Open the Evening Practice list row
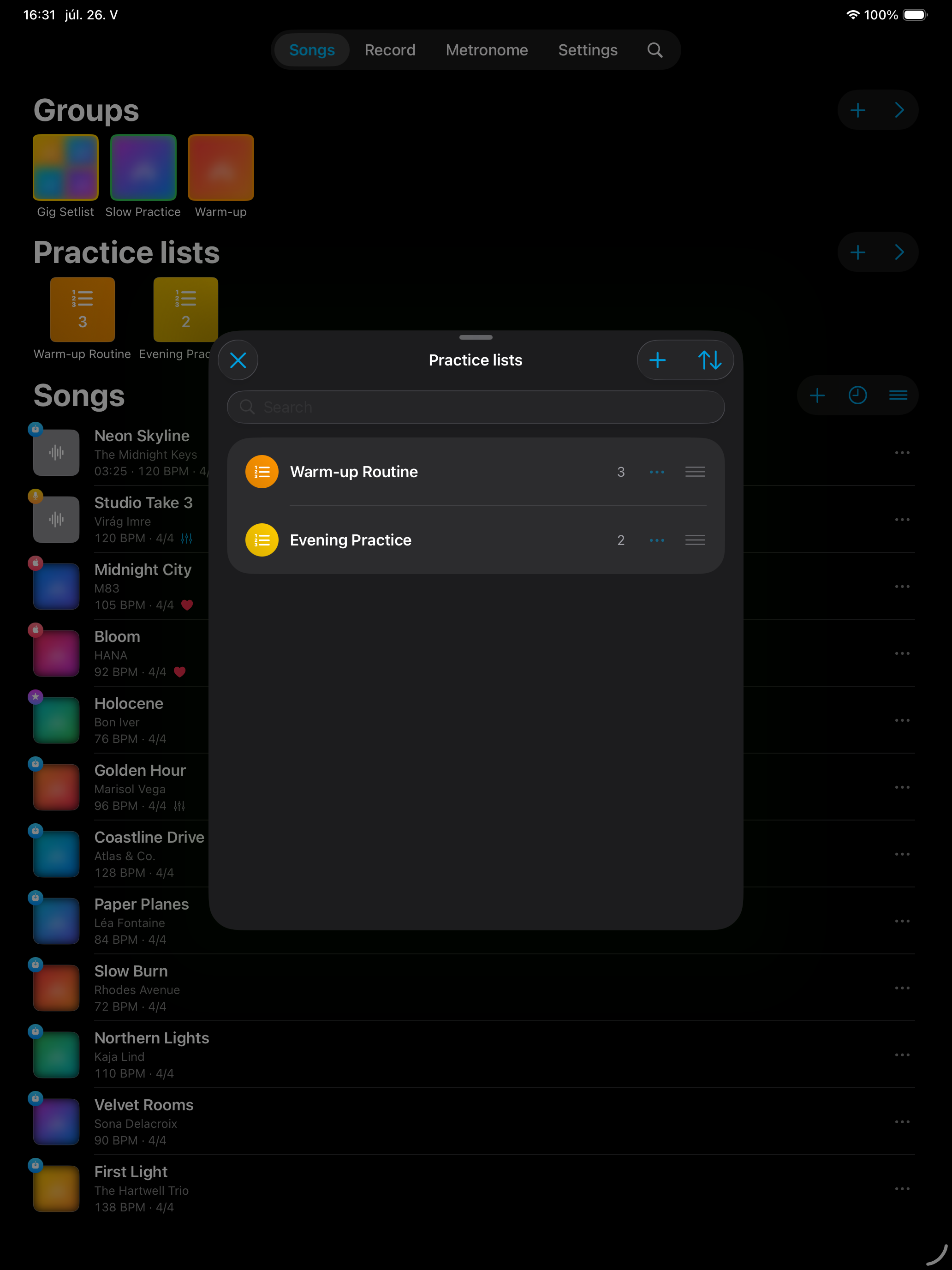This screenshot has height=1270, width=952. [x=476, y=540]
